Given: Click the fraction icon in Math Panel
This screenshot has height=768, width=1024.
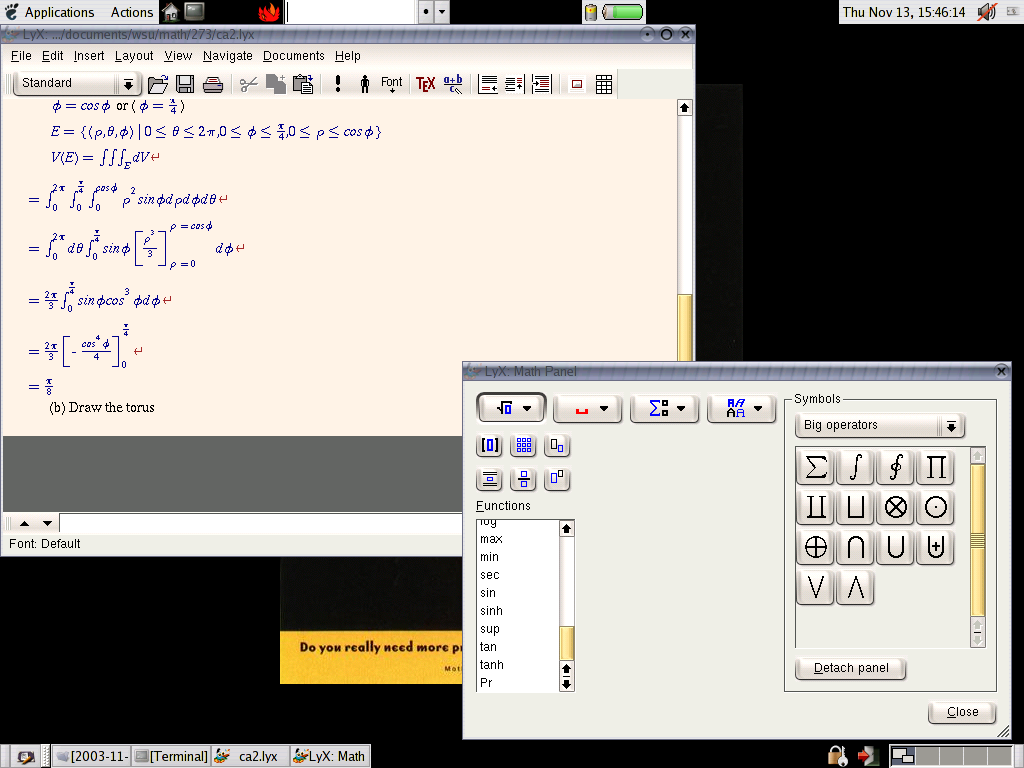Looking at the screenshot, I should point(524,479).
